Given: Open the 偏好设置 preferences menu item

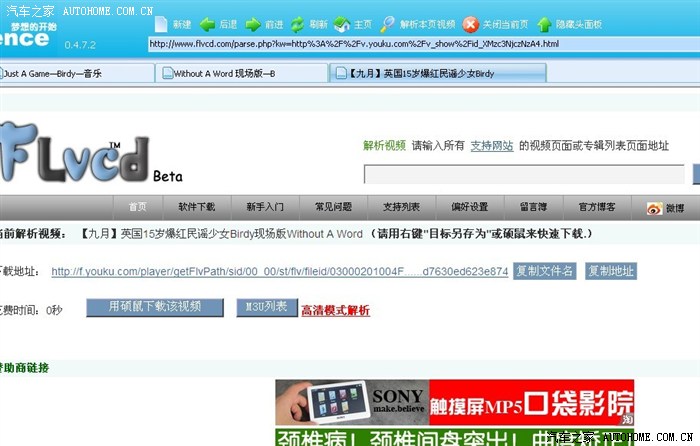Looking at the screenshot, I should [x=469, y=207].
